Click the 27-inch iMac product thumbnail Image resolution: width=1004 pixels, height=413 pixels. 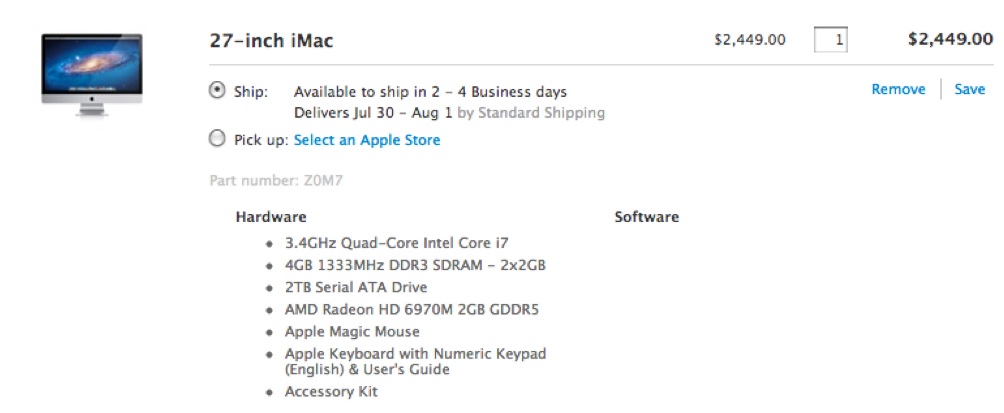92,75
